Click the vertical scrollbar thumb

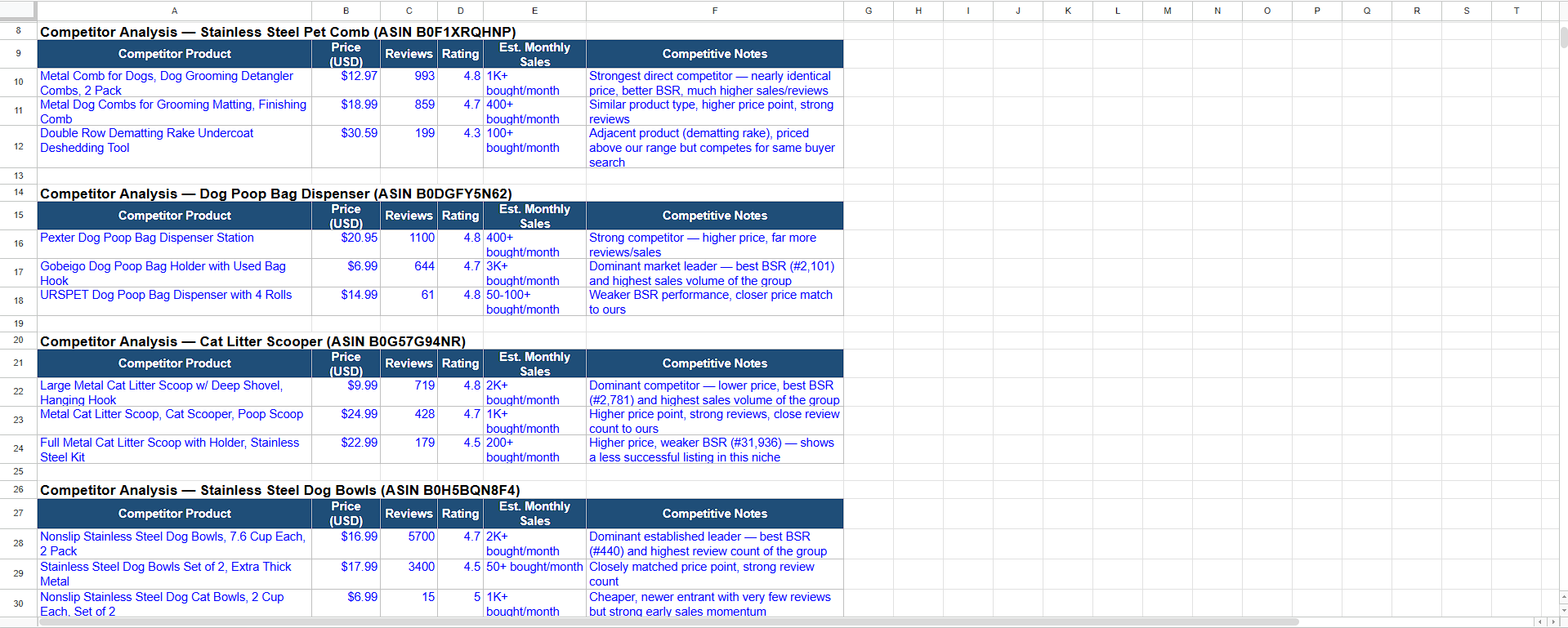pos(1563,37)
